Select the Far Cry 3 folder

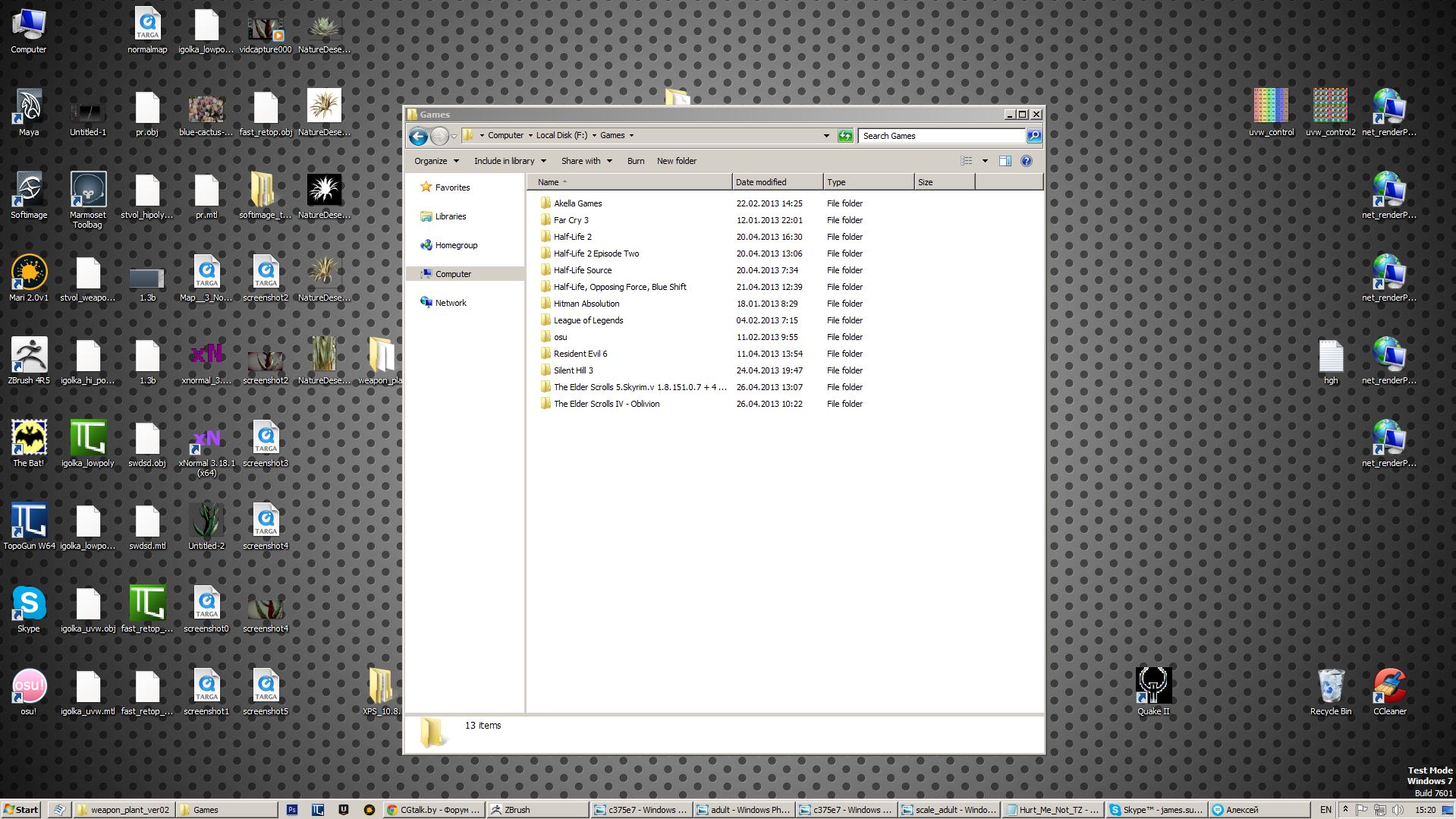point(571,220)
